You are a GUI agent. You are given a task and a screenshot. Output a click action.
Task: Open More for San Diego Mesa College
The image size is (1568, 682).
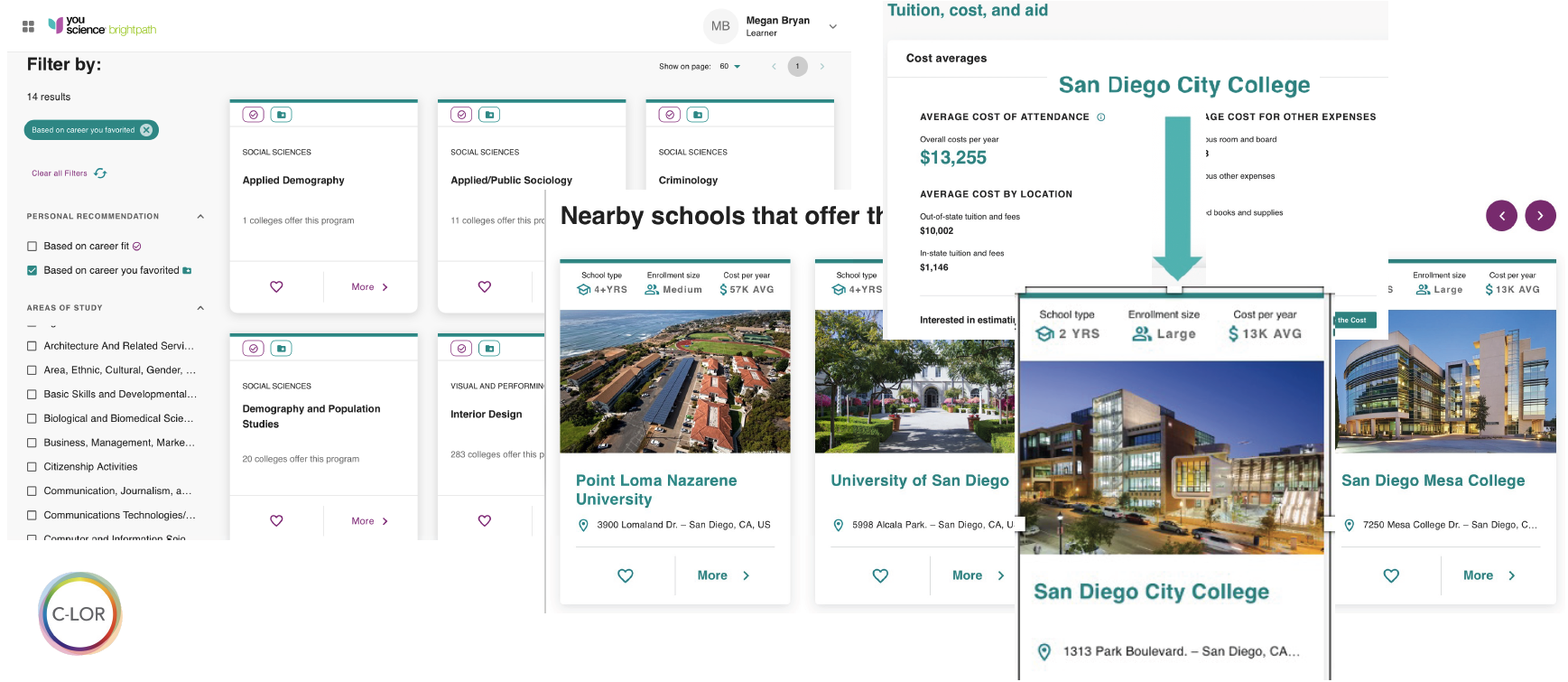coord(1489,575)
